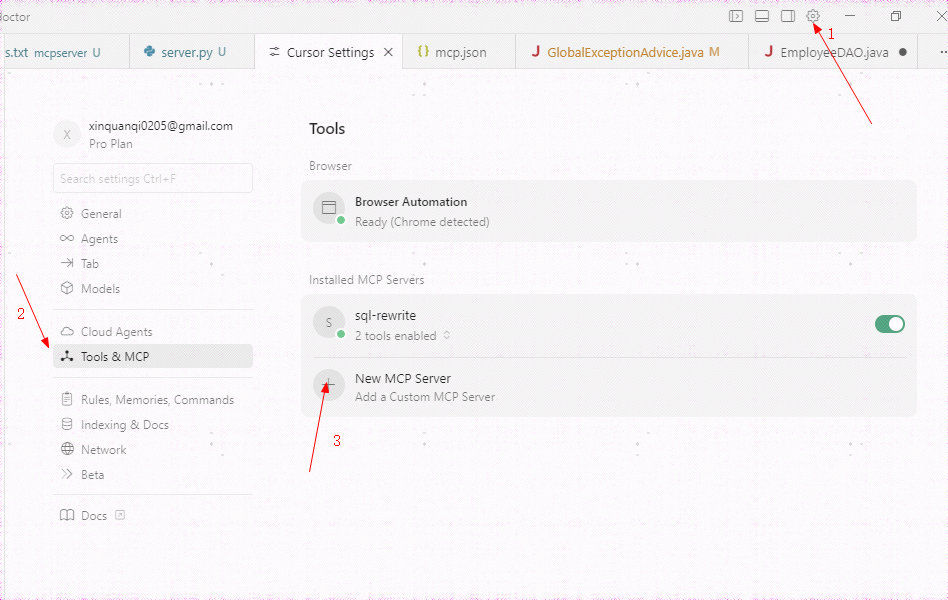Image resolution: width=948 pixels, height=600 pixels.
Task: Click the Python icon on the server.py tab
Action: tap(149, 51)
